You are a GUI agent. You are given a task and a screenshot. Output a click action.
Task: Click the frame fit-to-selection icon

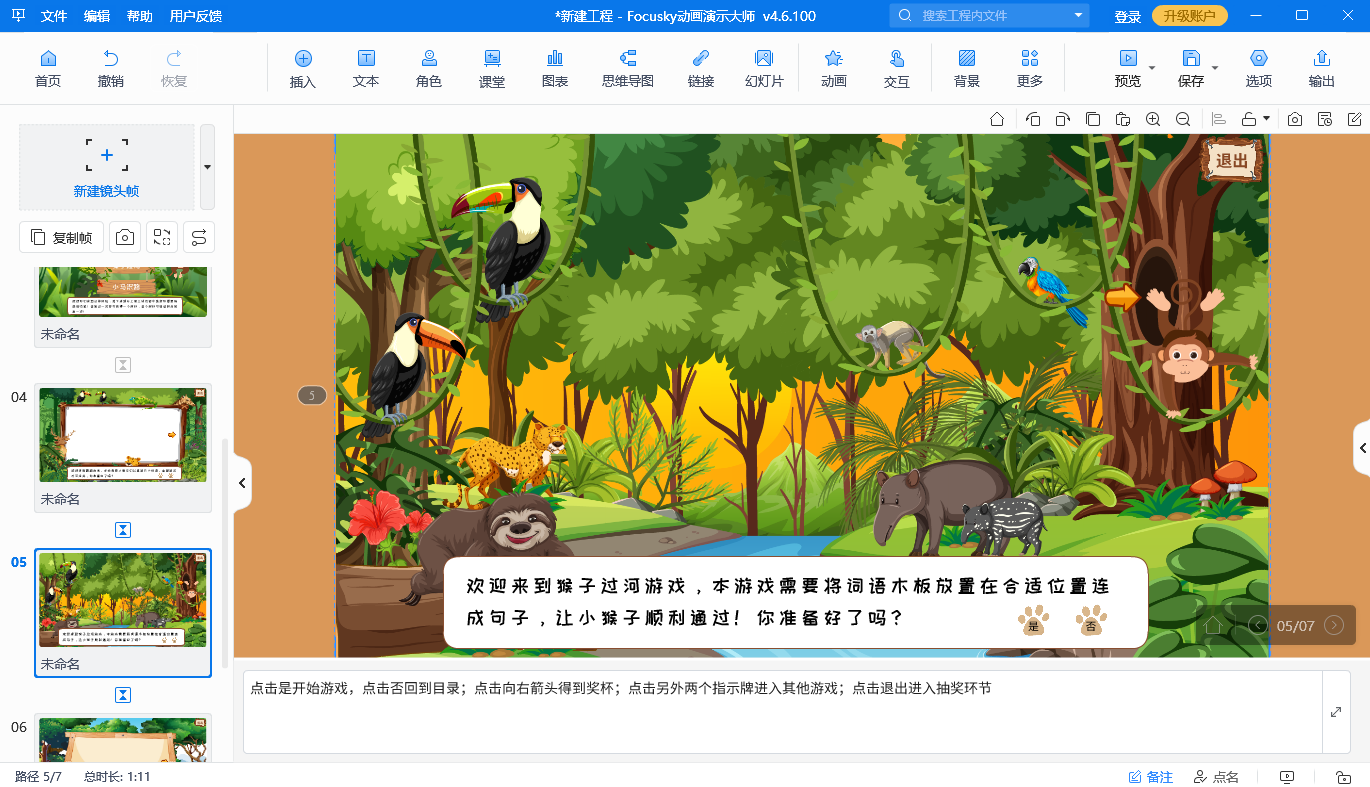(162, 237)
